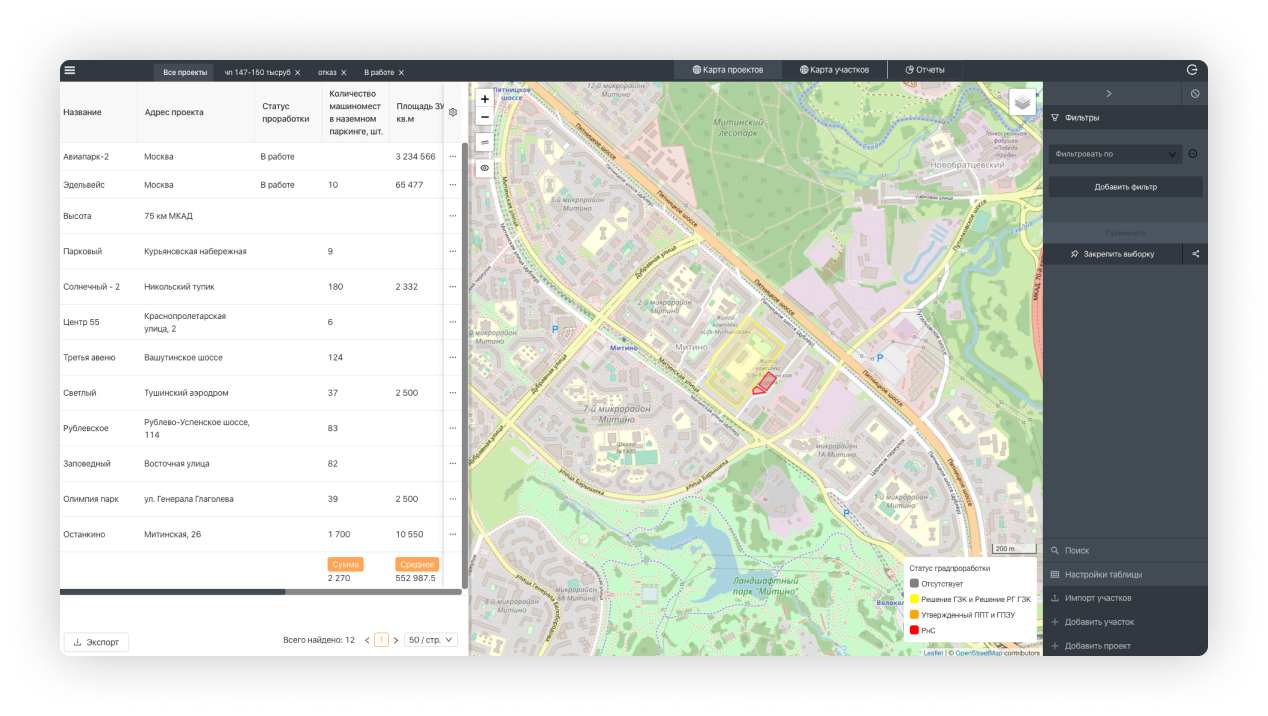Open row menu for Светлый
The width and height of the screenshot is (1268, 716).
tap(453, 393)
